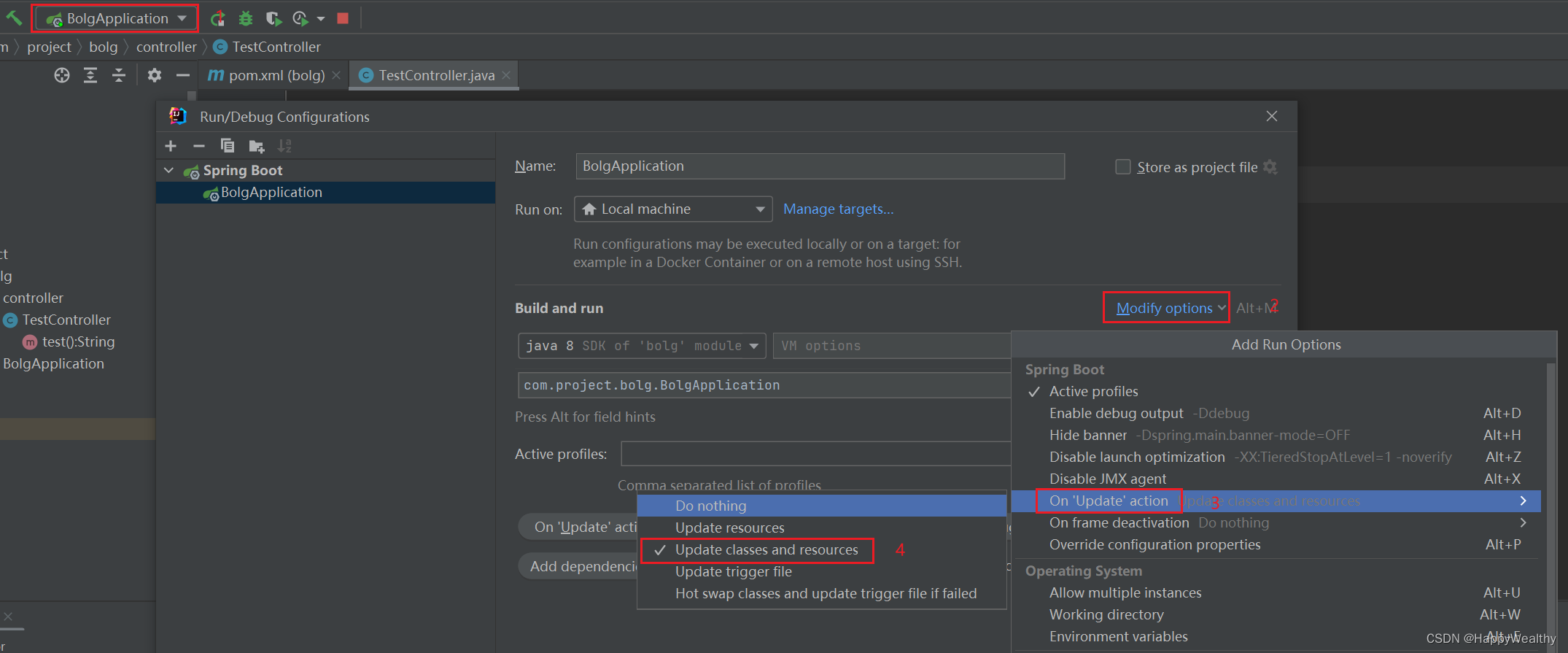The width and height of the screenshot is (1568, 653).
Task: Open project panel settings gear
Action: point(155,75)
